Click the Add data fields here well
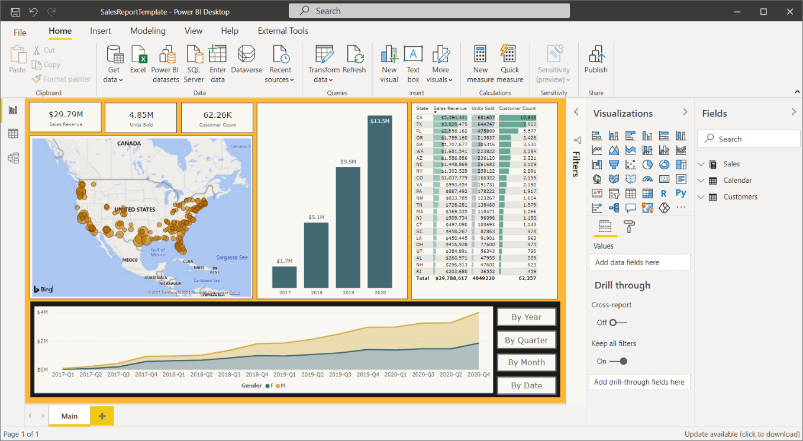803x441 pixels. pyautogui.click(x=639, y=262)
